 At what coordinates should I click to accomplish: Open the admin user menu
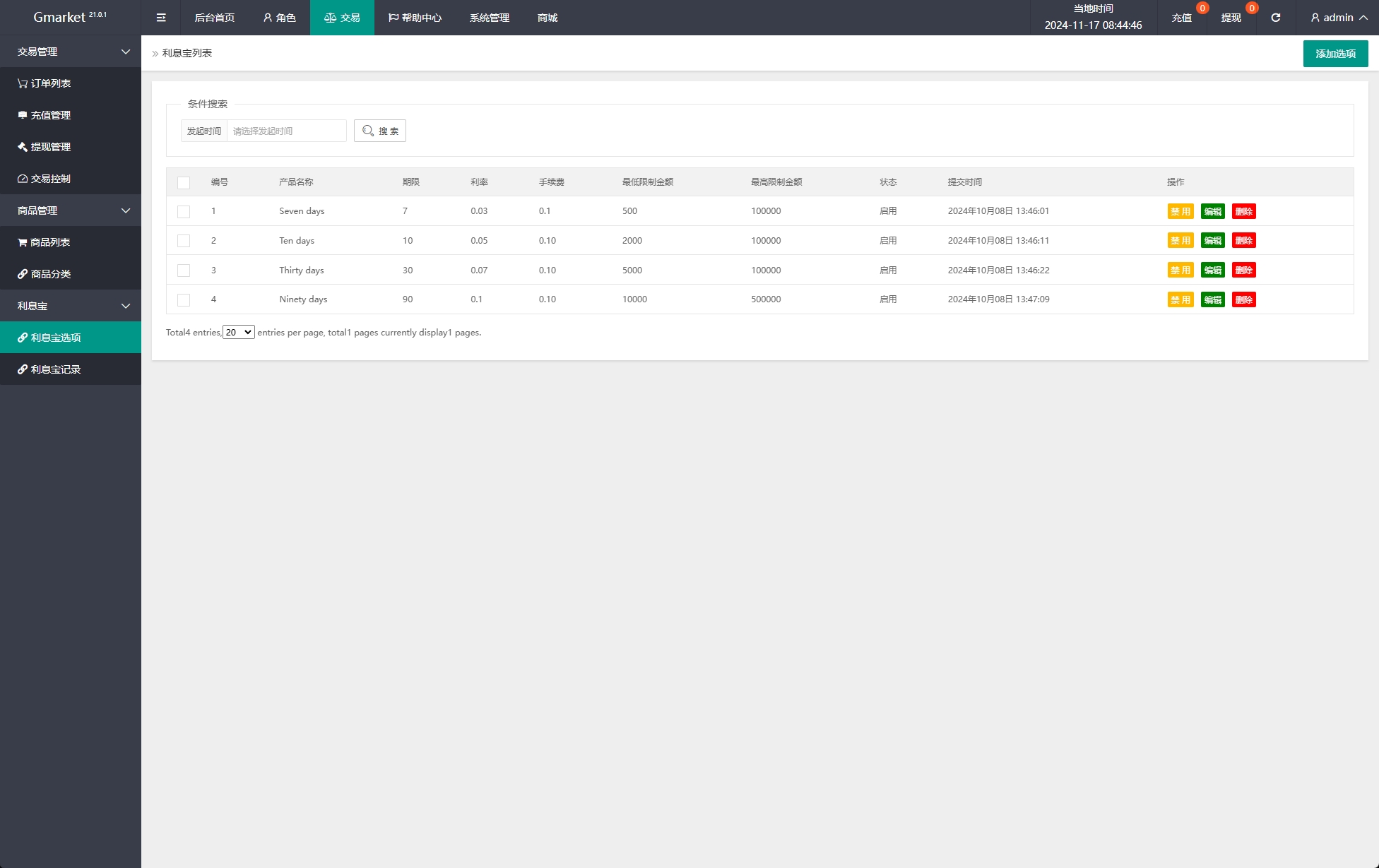click(1339, 18)
